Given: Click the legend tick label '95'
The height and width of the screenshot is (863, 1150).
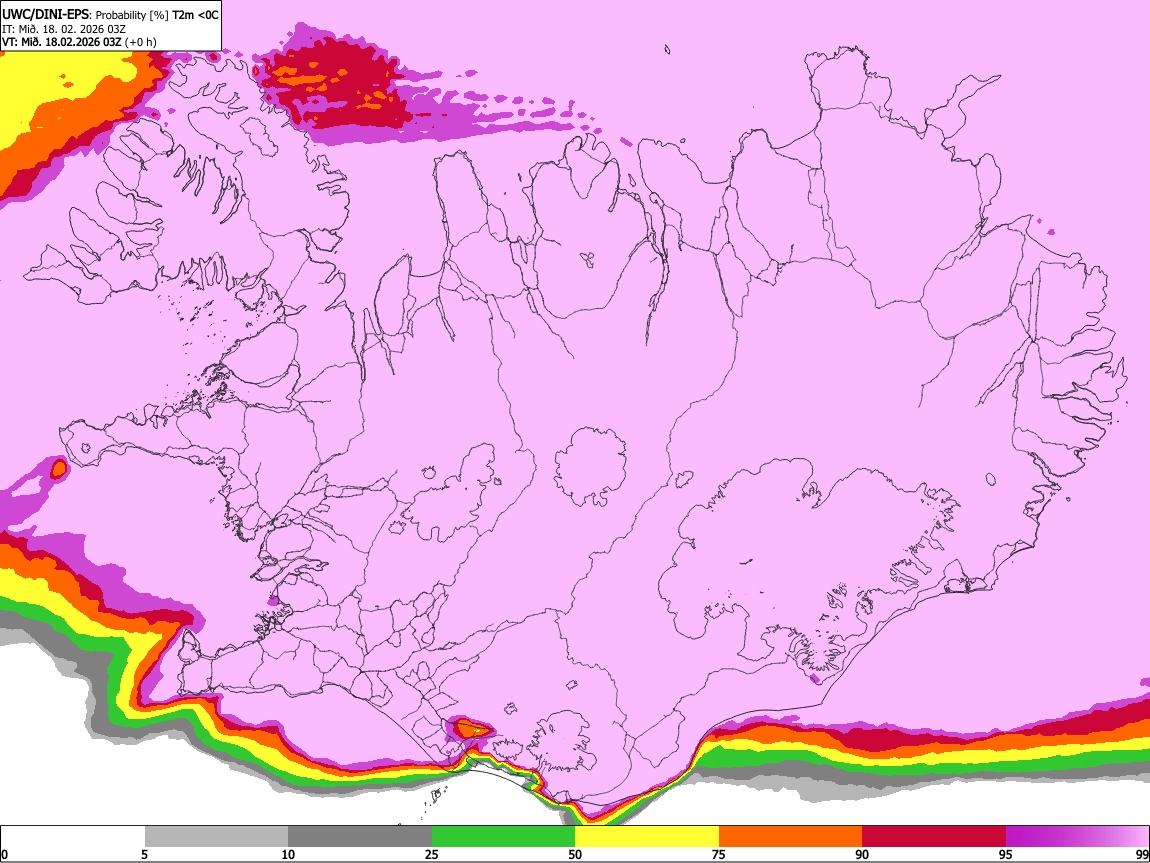Looking at the screenshot, I should (x=1005, y=855).
